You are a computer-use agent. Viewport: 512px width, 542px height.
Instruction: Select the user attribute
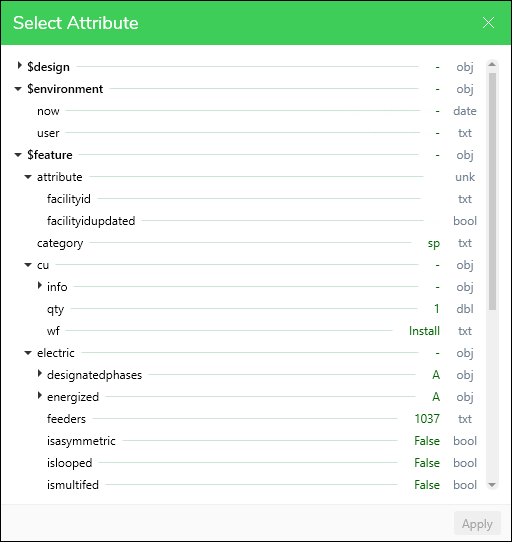(257, 133)
